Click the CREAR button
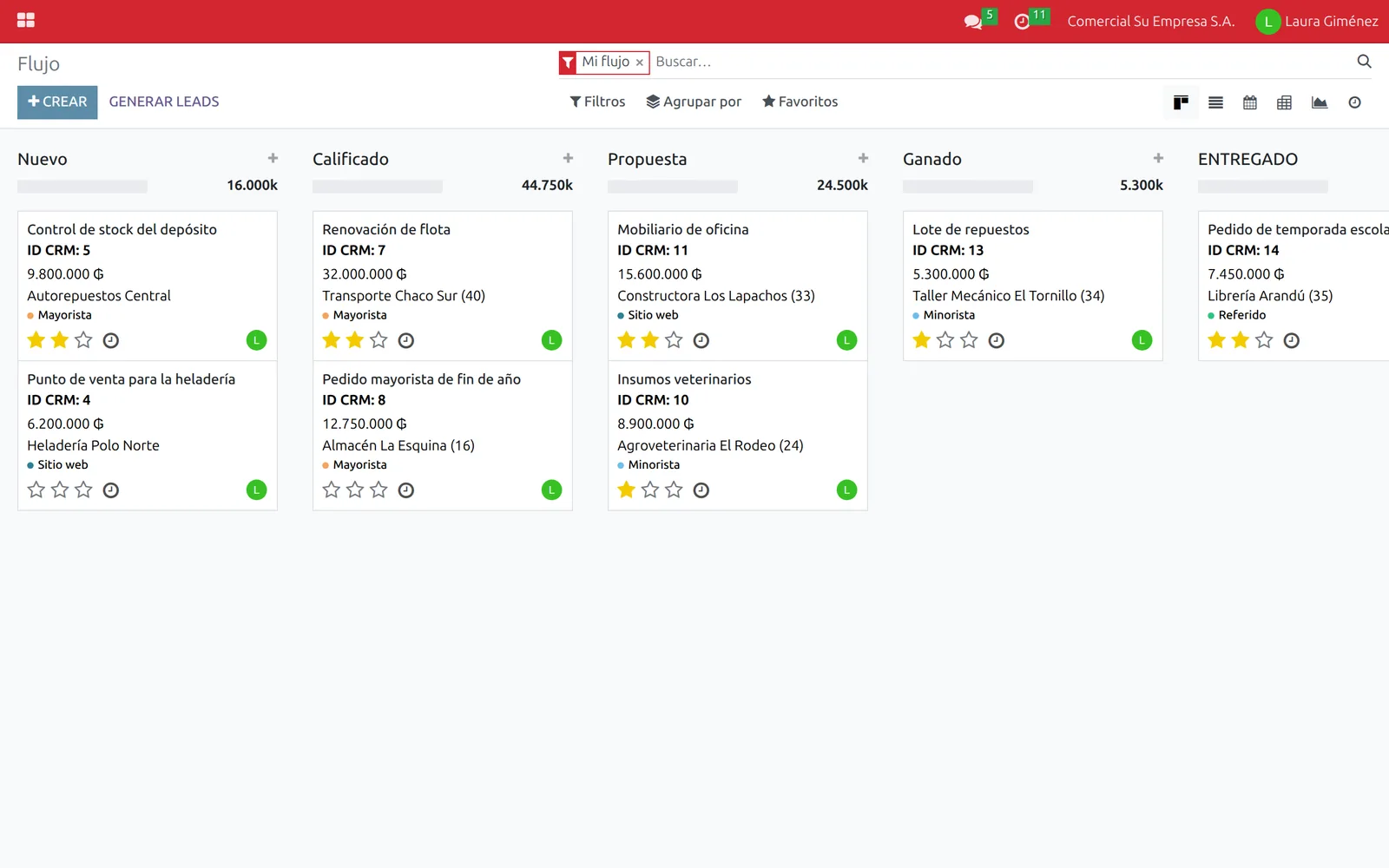 tap(57, 102)
